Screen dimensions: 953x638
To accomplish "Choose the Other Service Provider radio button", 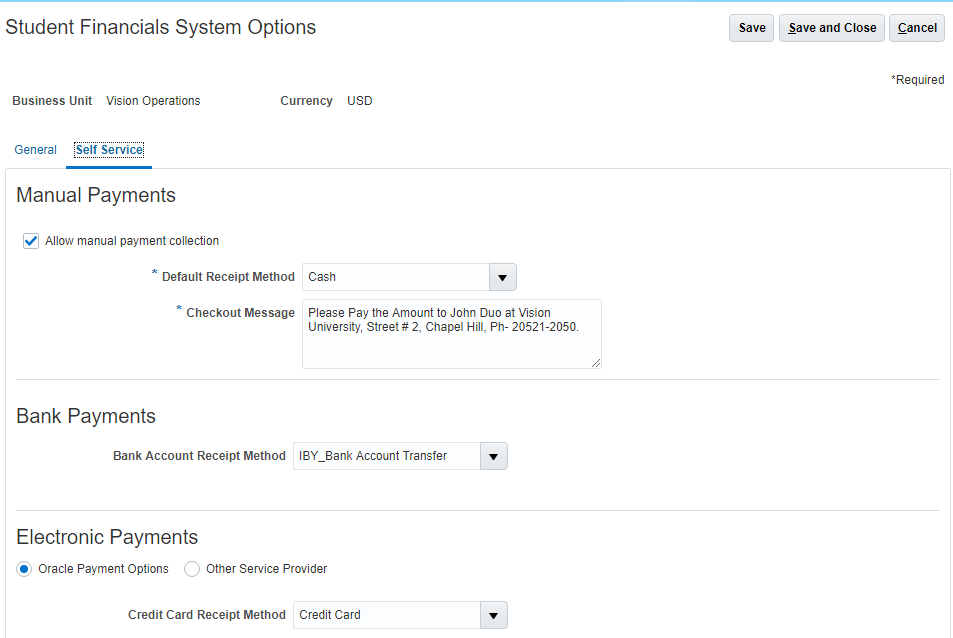I will coord(192,569).
